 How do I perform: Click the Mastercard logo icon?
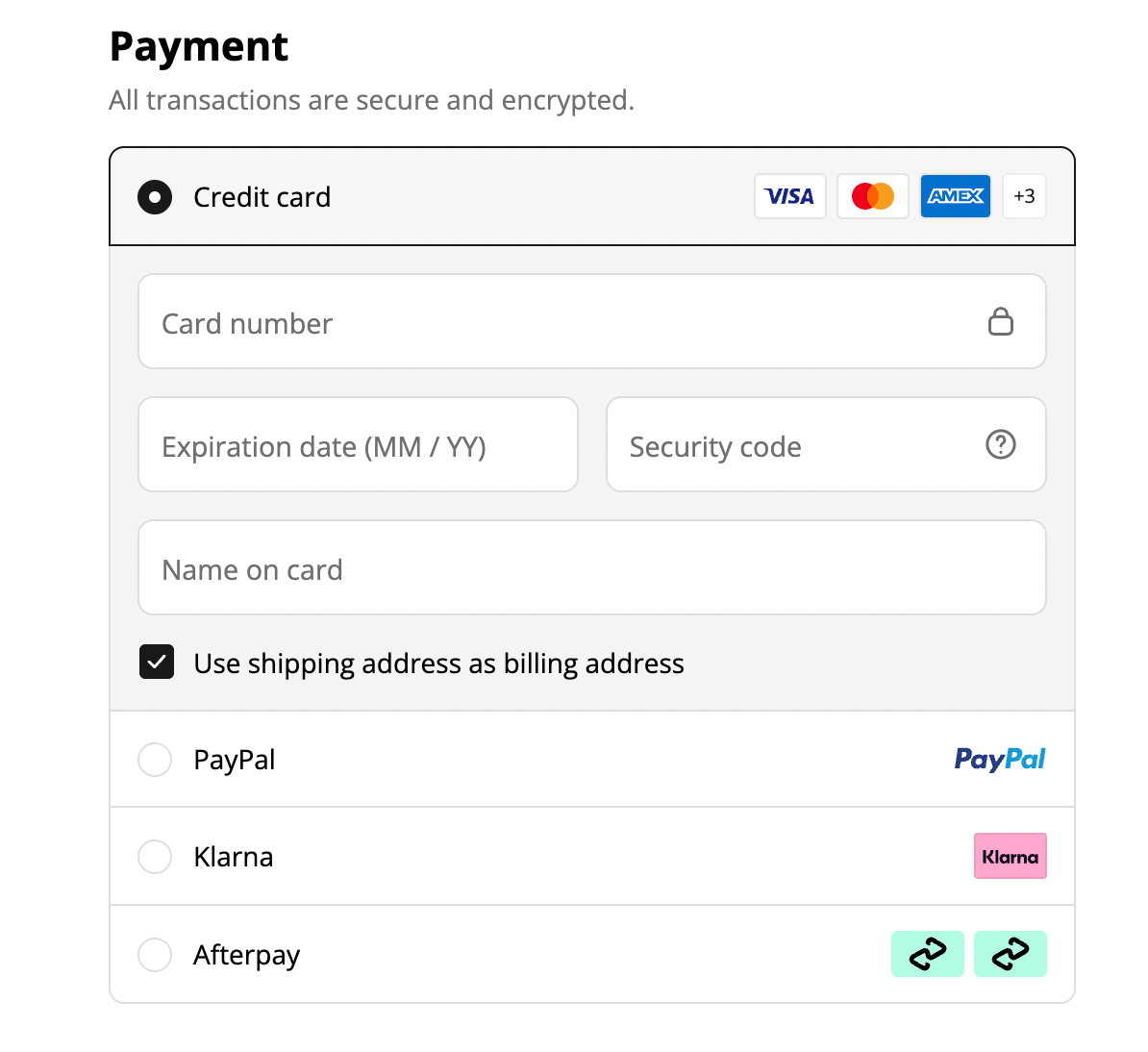[872, 196]
